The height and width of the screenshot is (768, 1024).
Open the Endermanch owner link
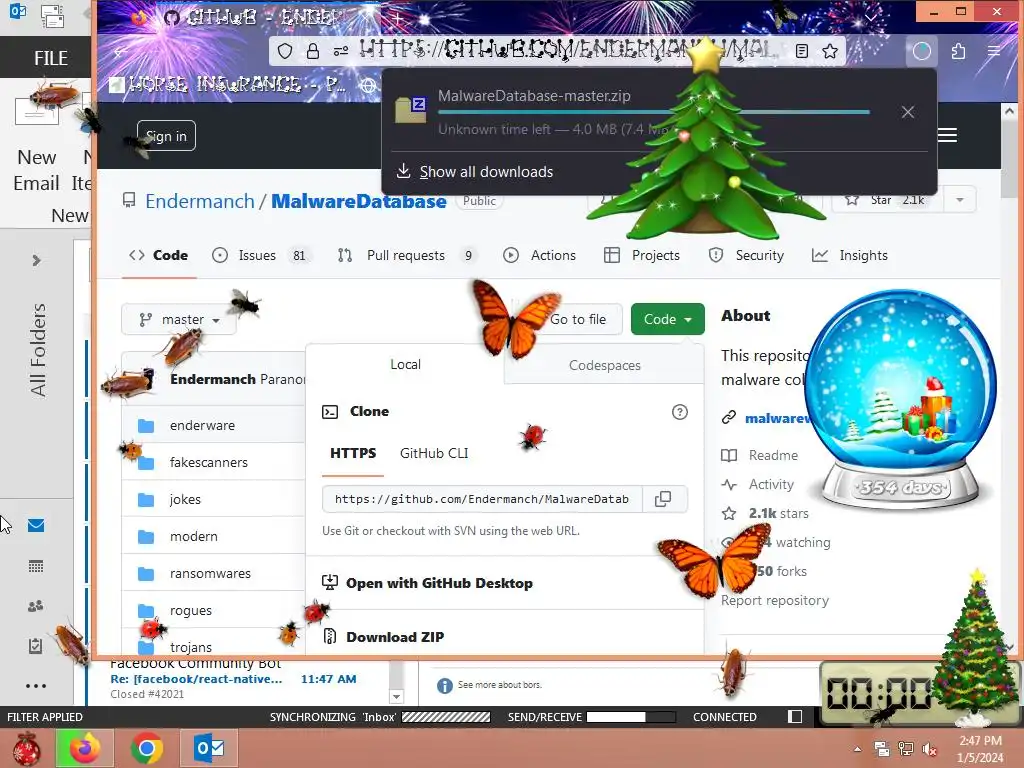coord(200,201)
